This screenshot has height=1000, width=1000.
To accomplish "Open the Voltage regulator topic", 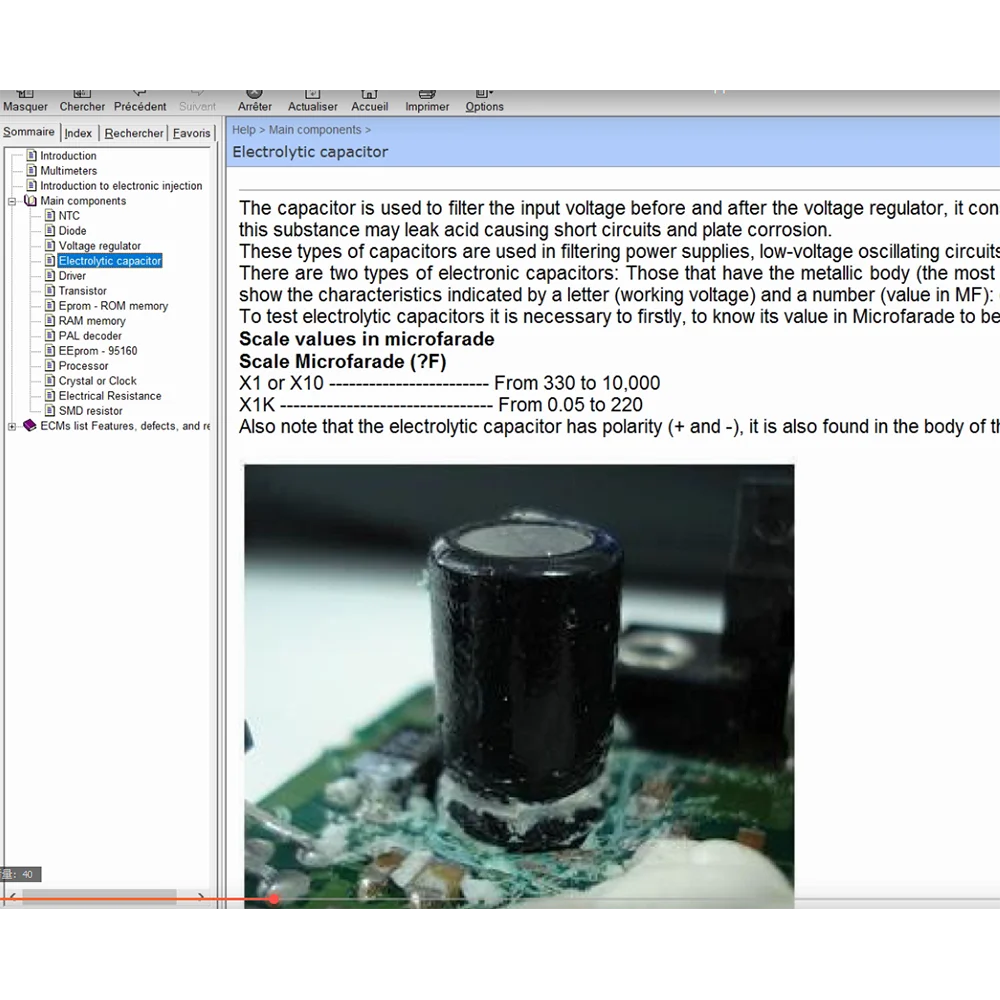I will [99, 246].
